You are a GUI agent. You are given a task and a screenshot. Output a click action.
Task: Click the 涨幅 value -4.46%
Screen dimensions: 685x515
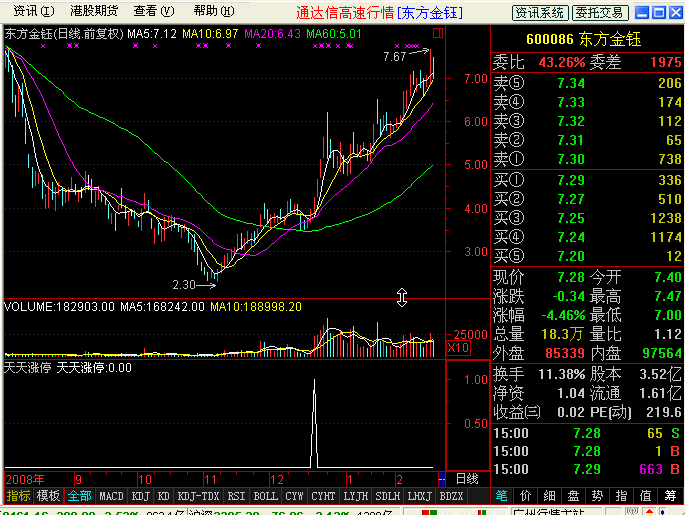coord(563,315)
